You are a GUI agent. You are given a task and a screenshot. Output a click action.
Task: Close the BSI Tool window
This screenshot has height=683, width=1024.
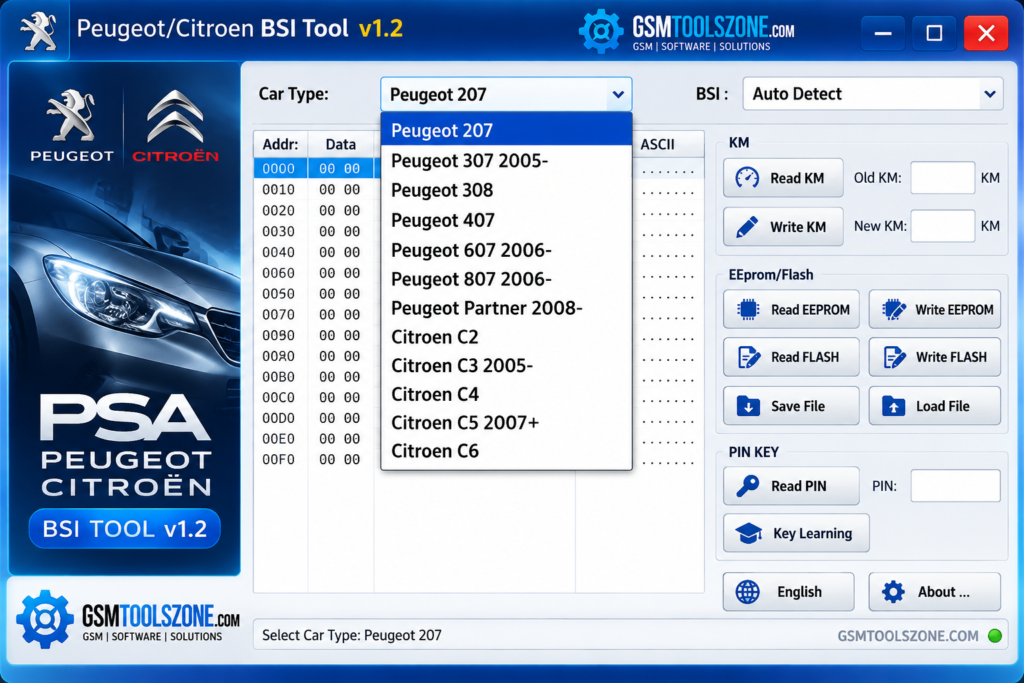point(986,33)
